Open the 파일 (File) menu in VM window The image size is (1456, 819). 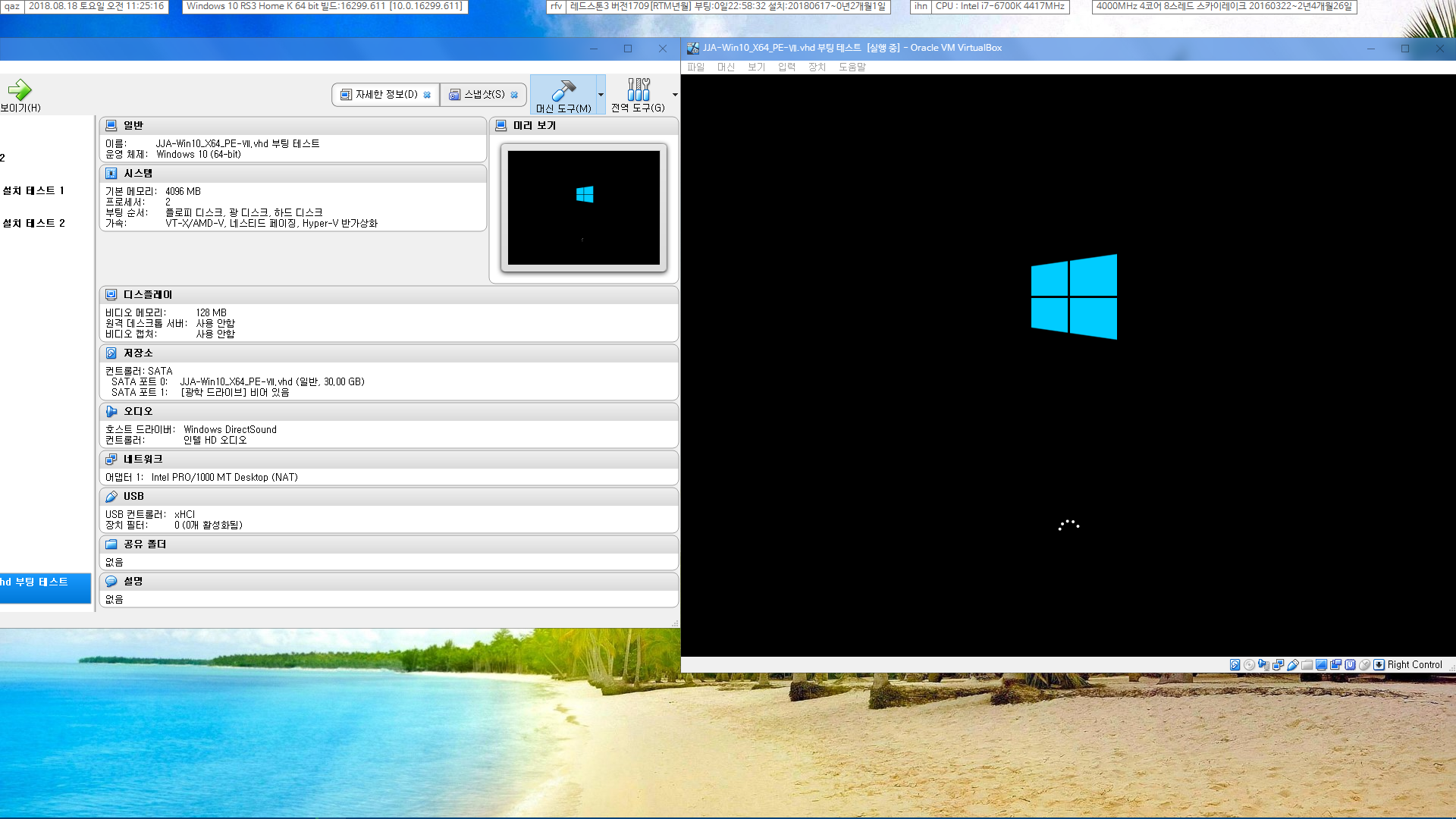695,67
